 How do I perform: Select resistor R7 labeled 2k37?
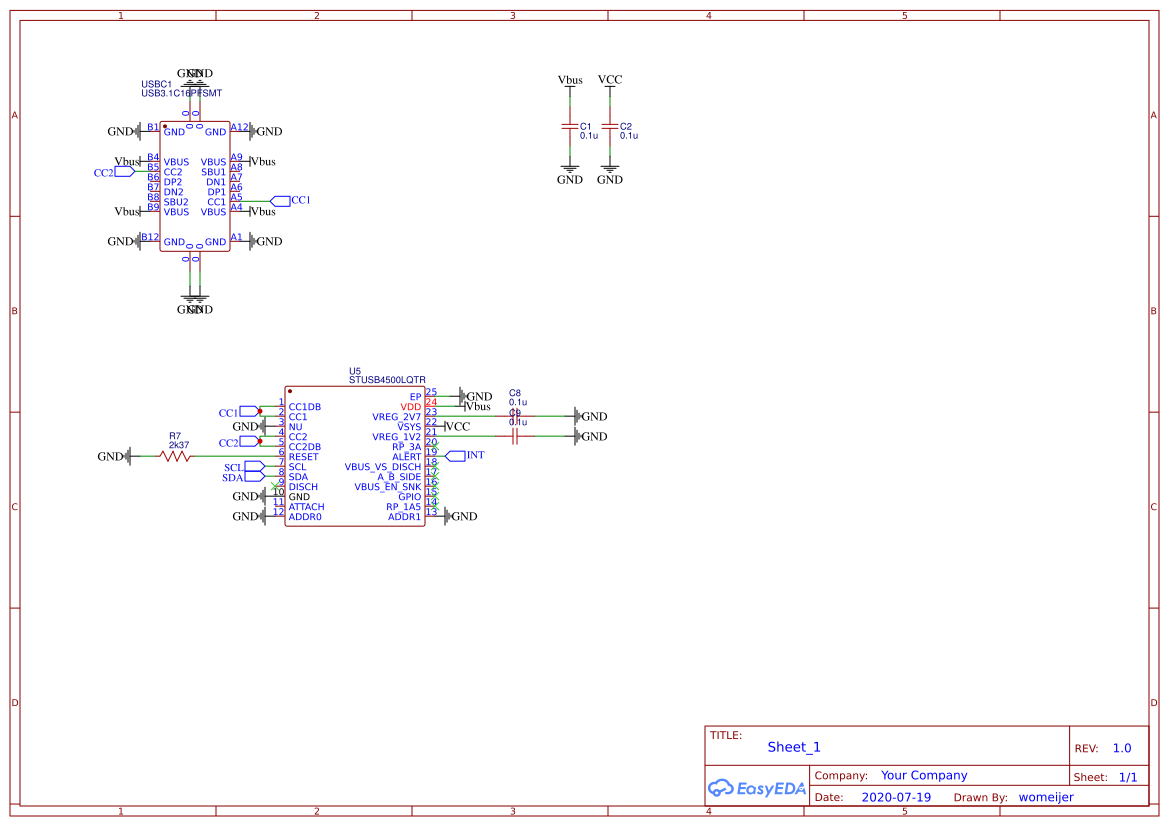click(x=173, y=456)
